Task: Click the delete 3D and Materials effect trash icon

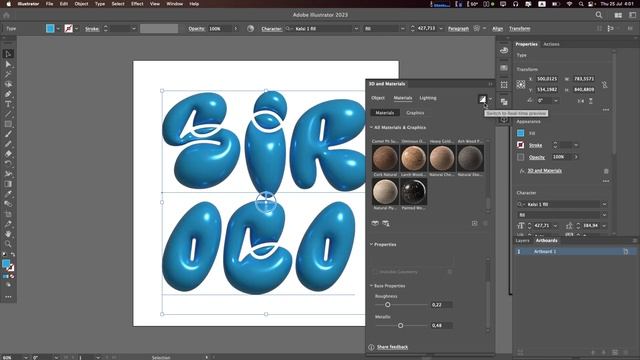Action: click(606, 171)
